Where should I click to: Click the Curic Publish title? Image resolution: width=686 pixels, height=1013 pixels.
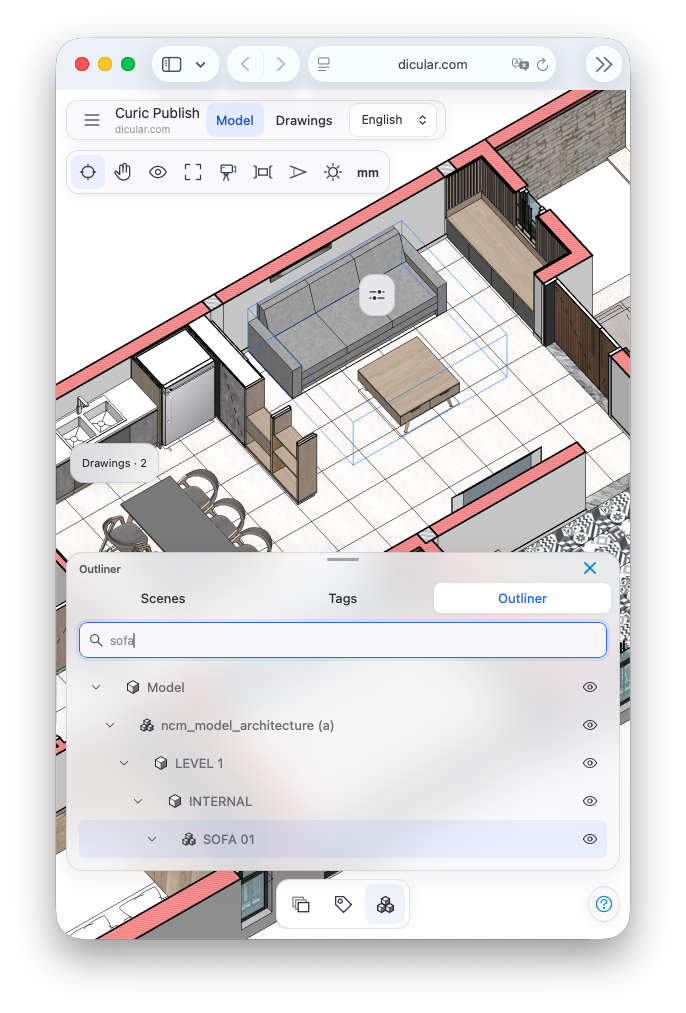coord(157,113)
